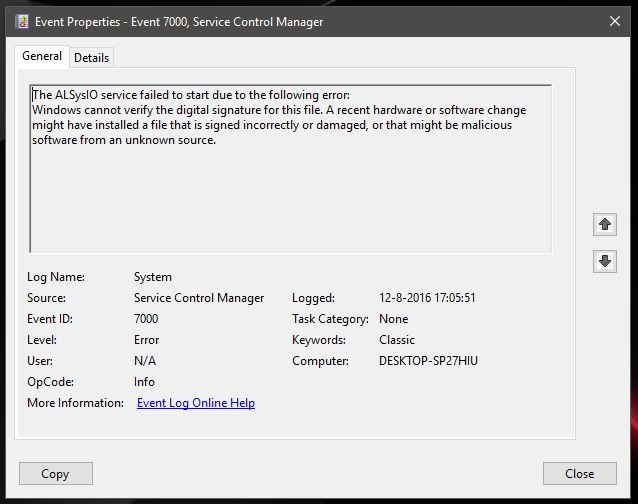
Task: Click inside the error description text box
Action: point(290,190)
